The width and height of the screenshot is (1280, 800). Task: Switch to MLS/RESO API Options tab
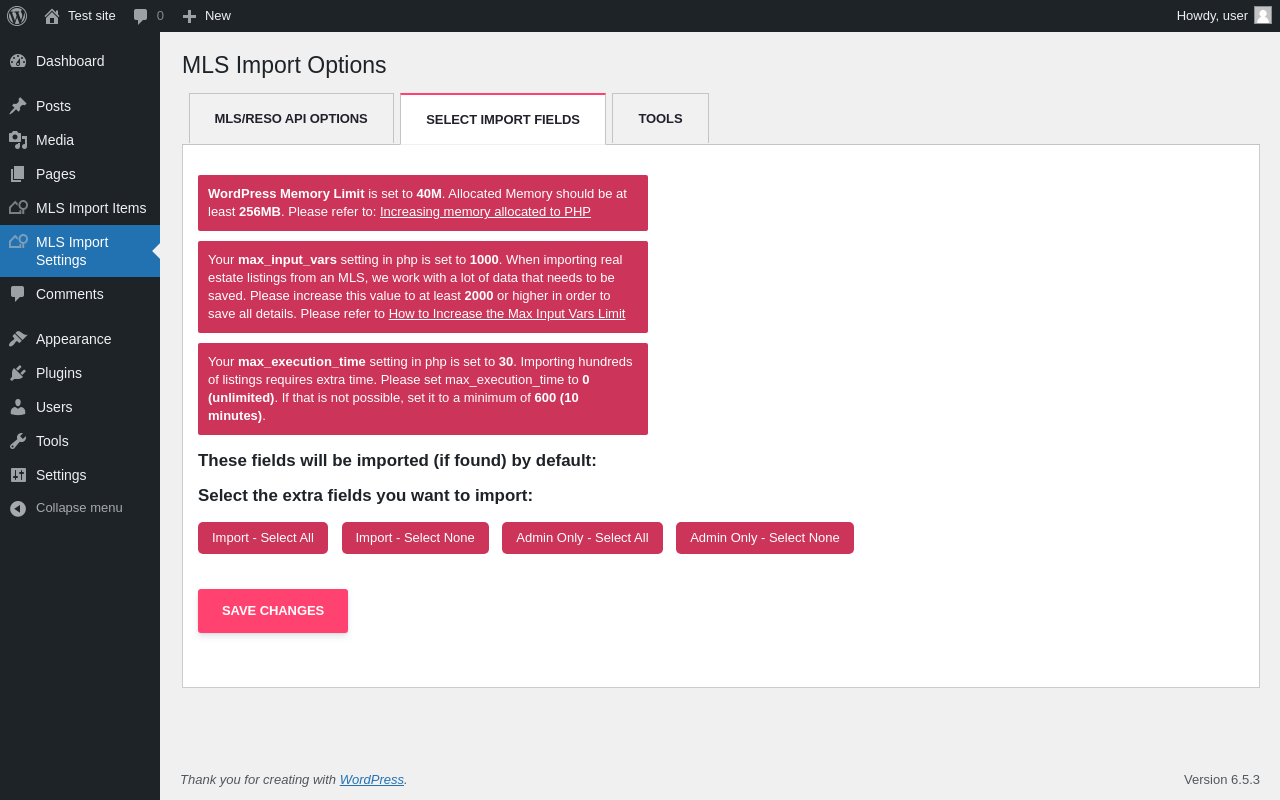pos(291,119)
